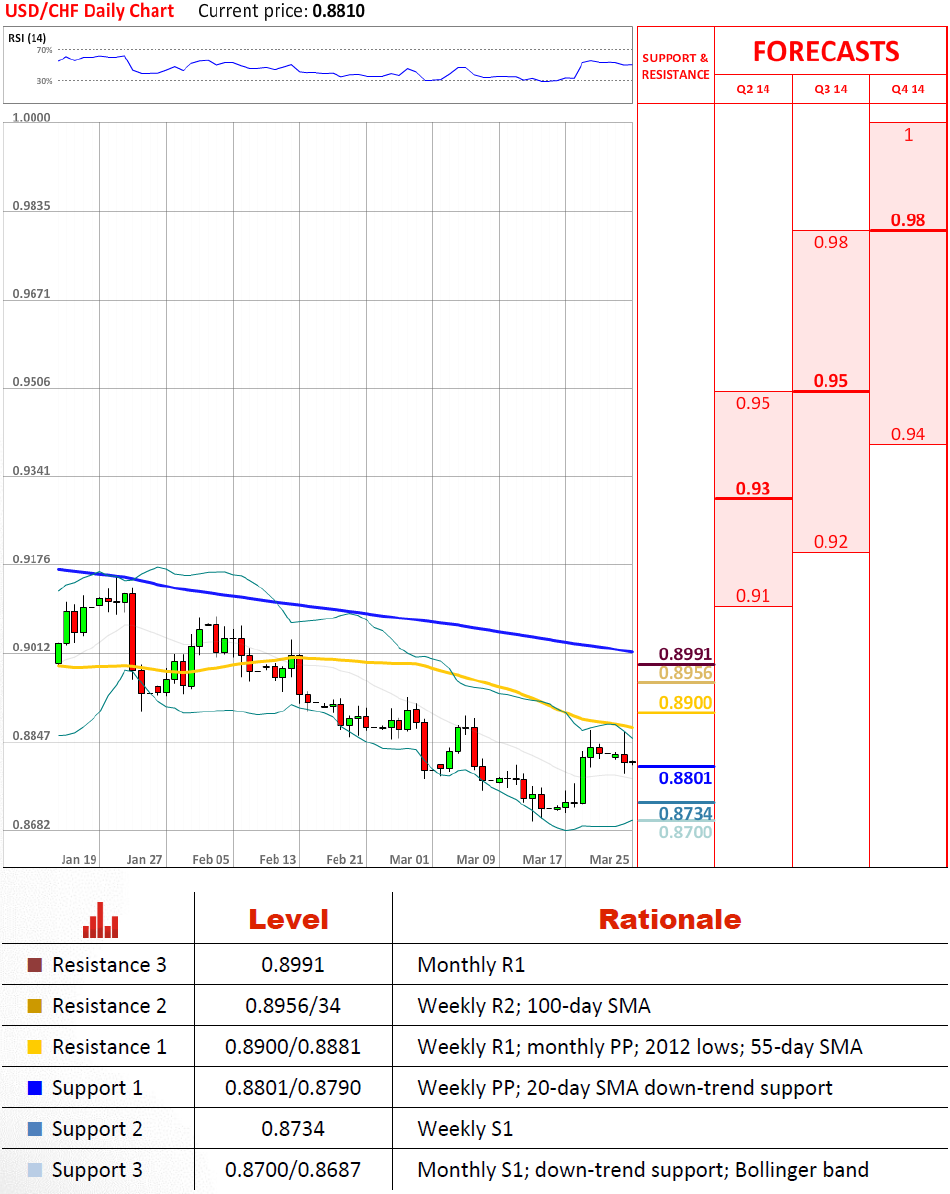The width and height of the screenshot is (950, 1194).
Task: Click the Jan 19 date axis label
Action: pyautogui.click(x=78, y=859)
